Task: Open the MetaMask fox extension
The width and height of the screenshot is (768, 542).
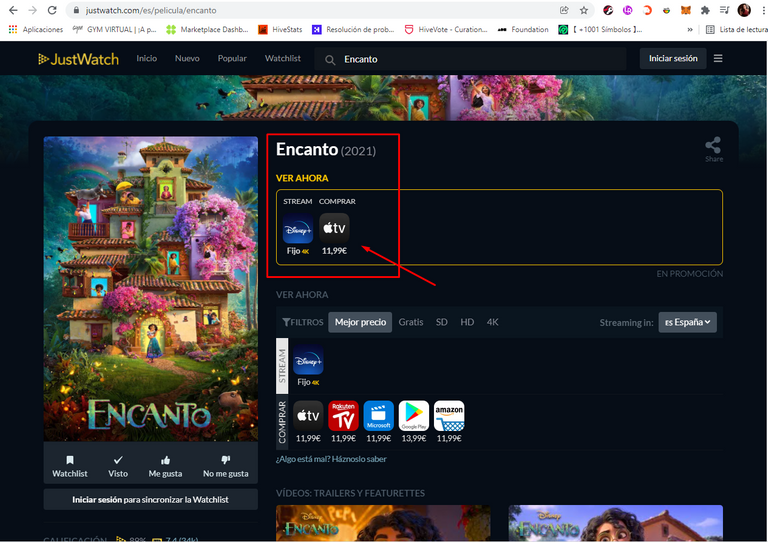Action: point(686,10)
